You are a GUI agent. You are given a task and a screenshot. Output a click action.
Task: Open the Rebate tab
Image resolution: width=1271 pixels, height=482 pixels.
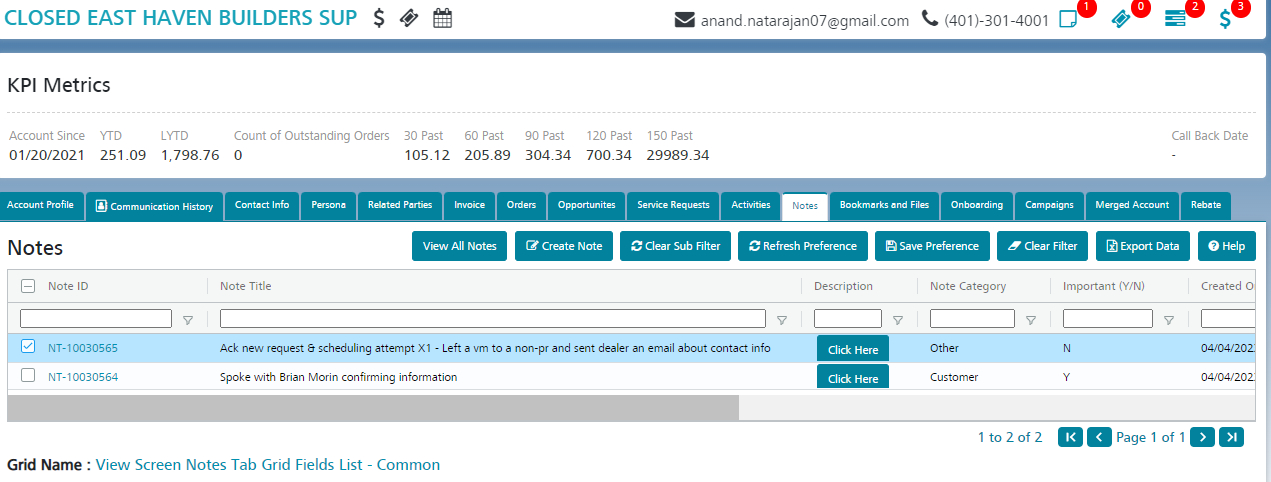[1206, 205]
